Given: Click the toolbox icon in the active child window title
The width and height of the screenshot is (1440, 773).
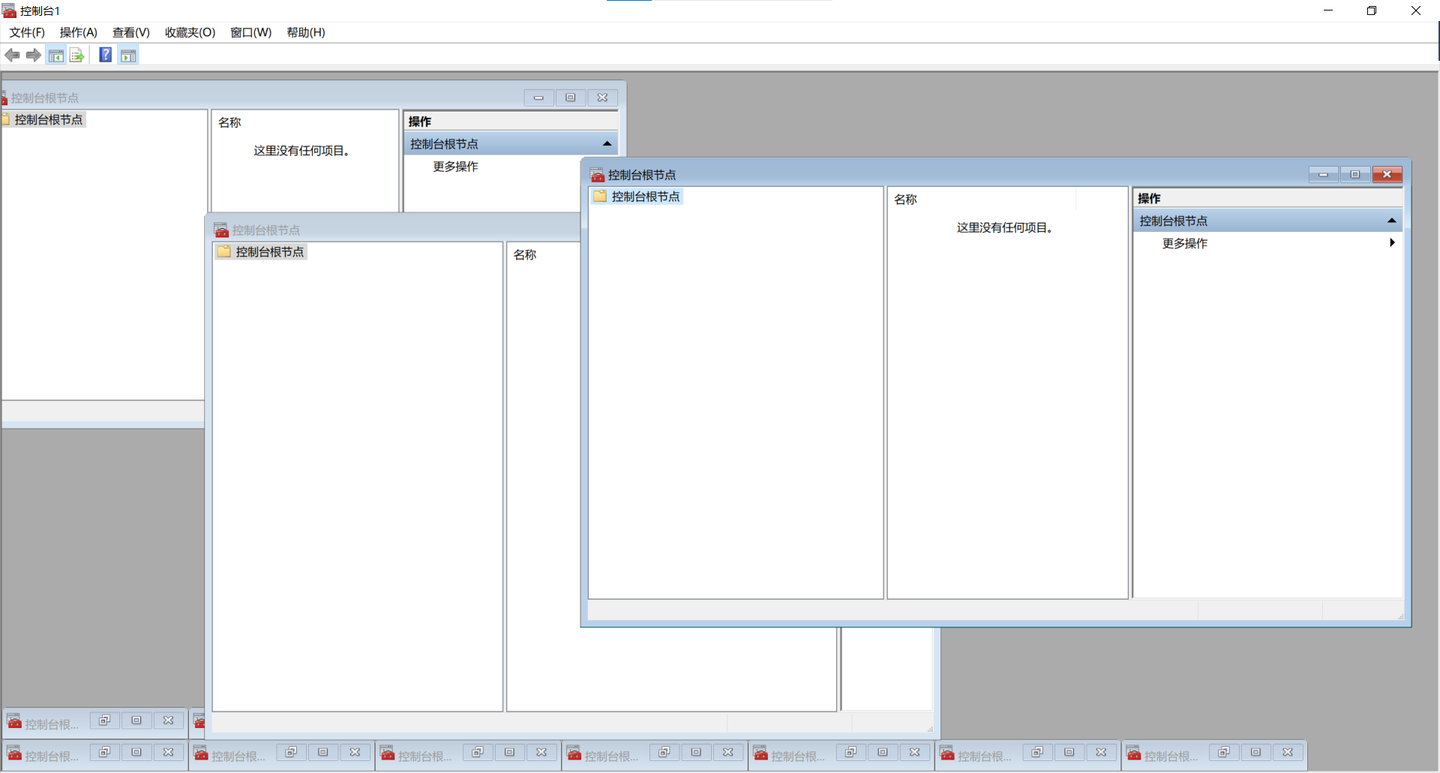Looking at the screenshot, I should tap(597, 175).
